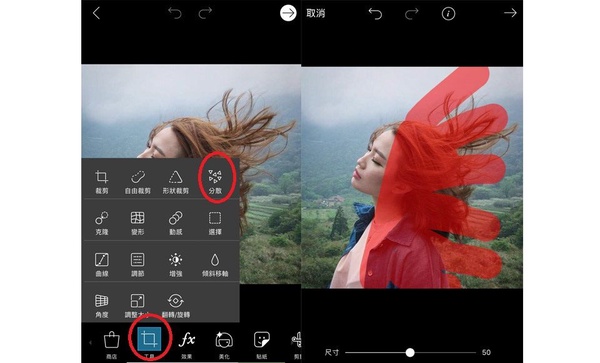Proceed with dispersion screen's next arrow
The width and height of the screenshot is (600, 363).
[510, 13]
